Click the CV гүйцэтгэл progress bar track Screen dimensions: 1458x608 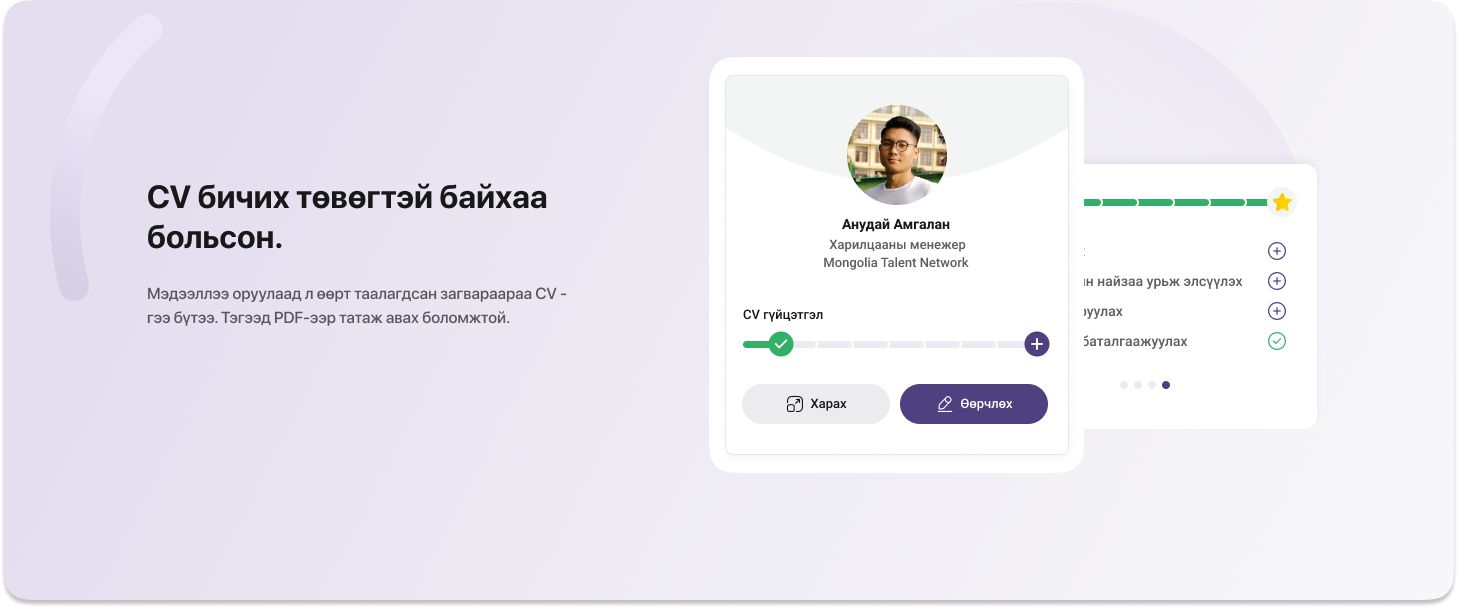908,344
